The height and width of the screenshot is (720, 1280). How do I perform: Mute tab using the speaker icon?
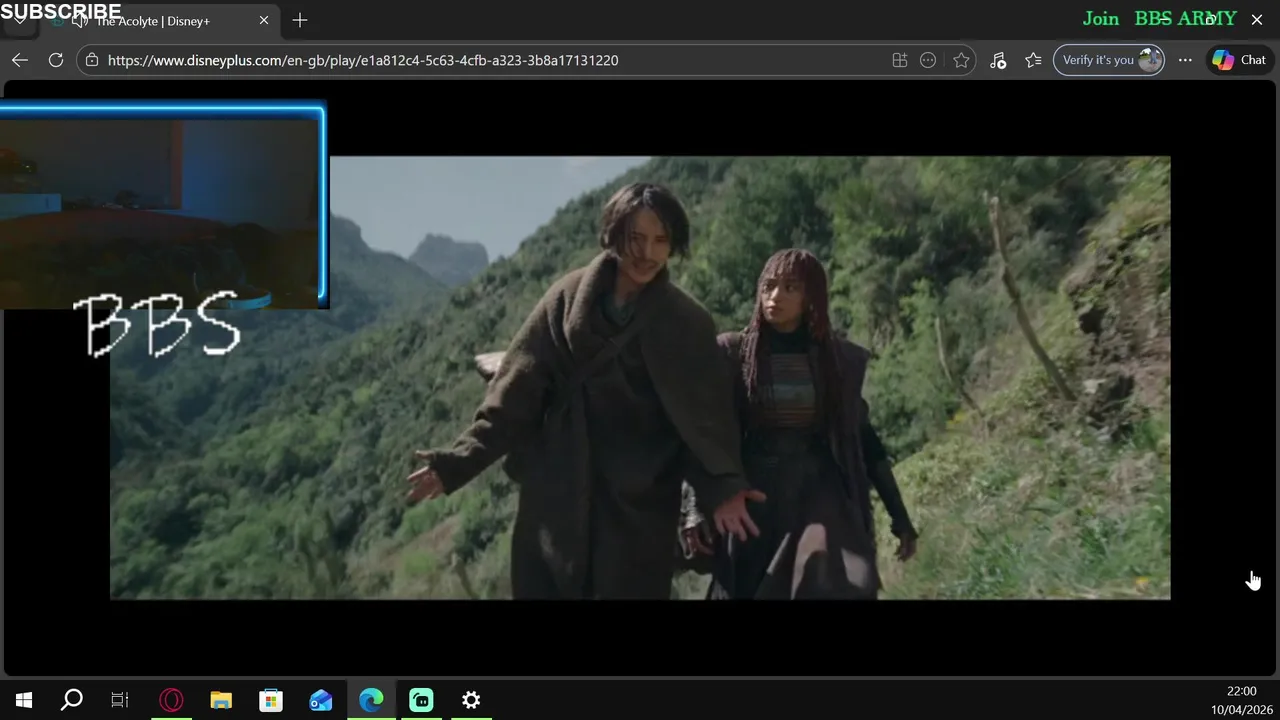coord(81,21)
